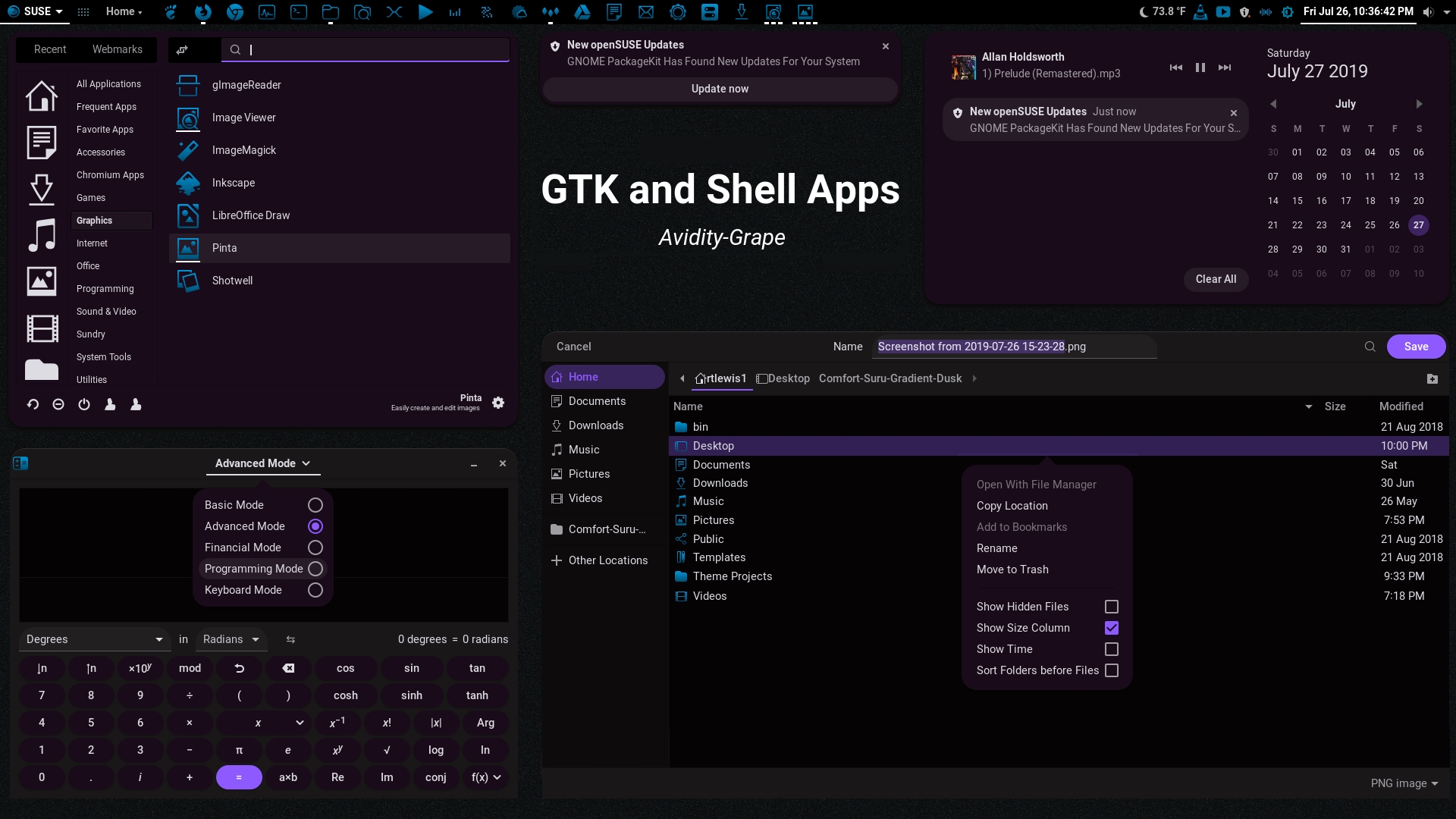Image resolution: width=1456 pixels, height=819 pixels.
Task: Click the search icon in the save dialog
Action: (x=1370, y=347)
